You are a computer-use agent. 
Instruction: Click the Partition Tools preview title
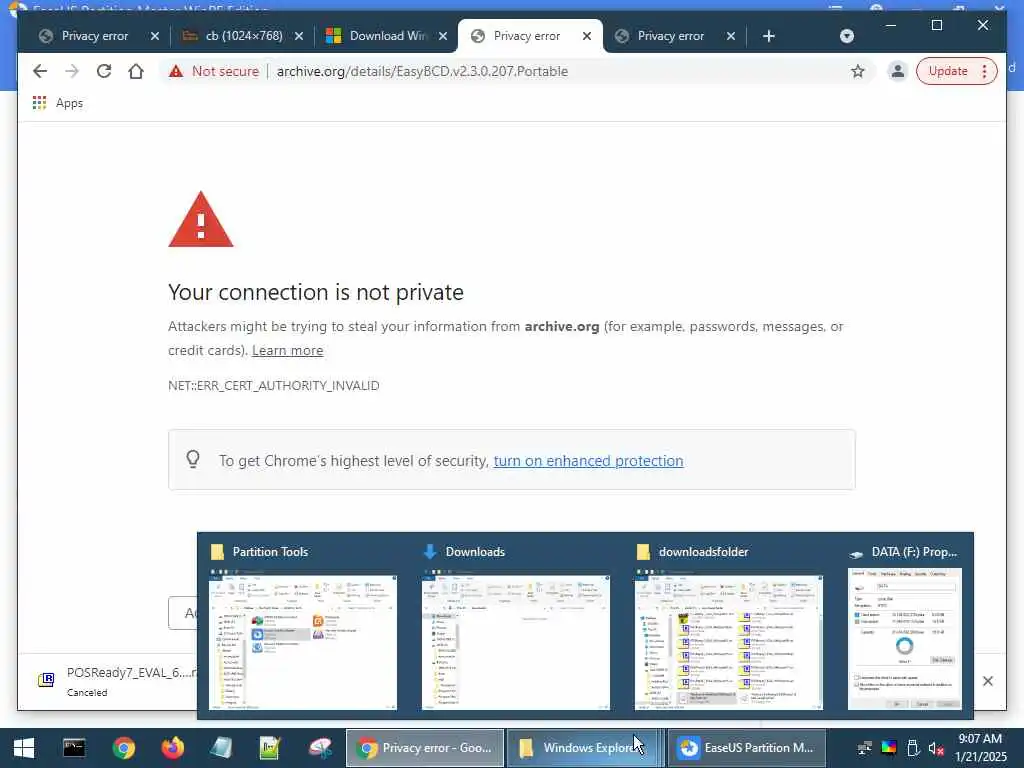tap(270, 552)
